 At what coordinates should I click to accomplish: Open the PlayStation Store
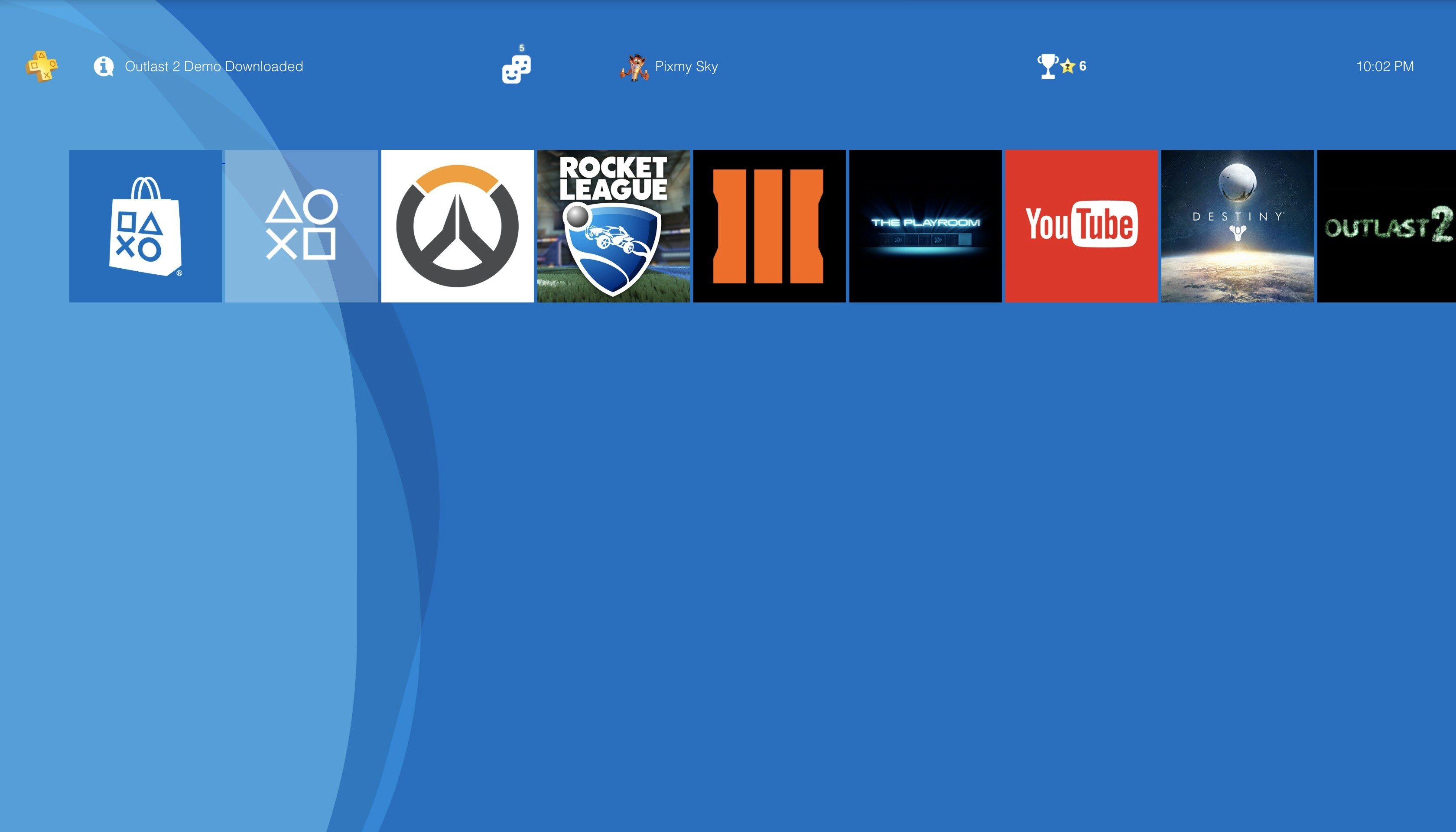click(145, 226)
